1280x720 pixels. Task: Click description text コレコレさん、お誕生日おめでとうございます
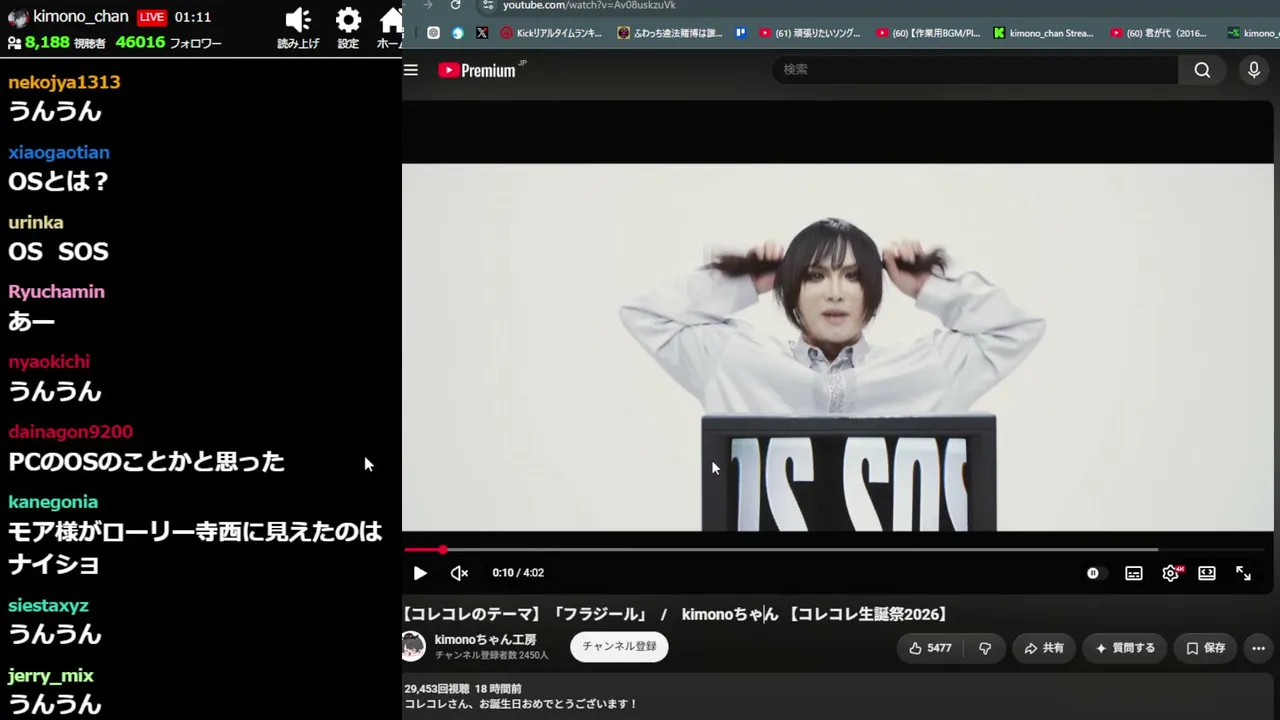pyautogui.click(x=520, y=704)
